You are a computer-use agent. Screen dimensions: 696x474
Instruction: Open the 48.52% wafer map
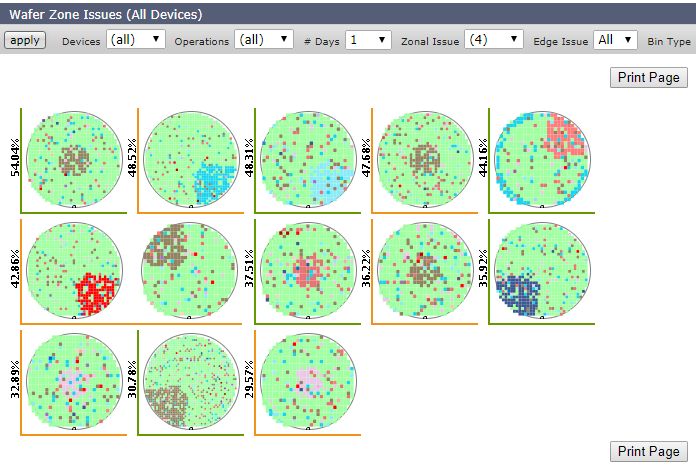[x=191, y=159]
